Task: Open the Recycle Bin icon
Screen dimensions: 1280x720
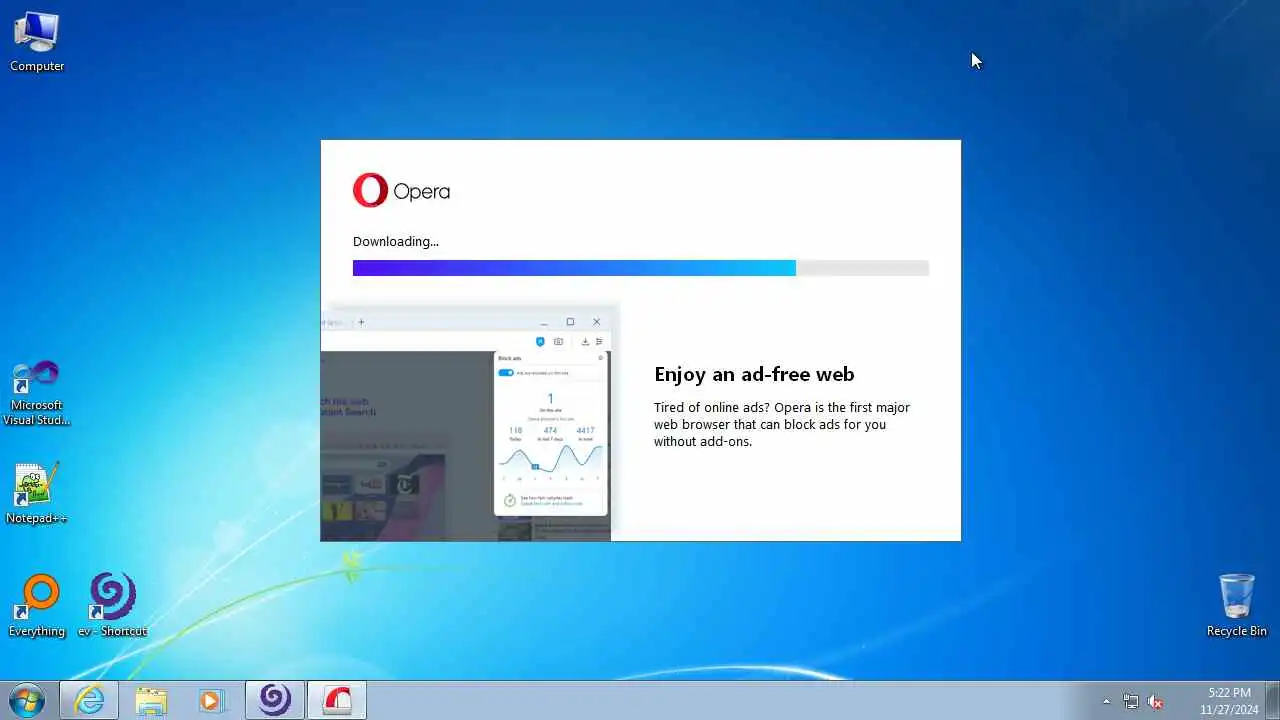Action: 1236,606
